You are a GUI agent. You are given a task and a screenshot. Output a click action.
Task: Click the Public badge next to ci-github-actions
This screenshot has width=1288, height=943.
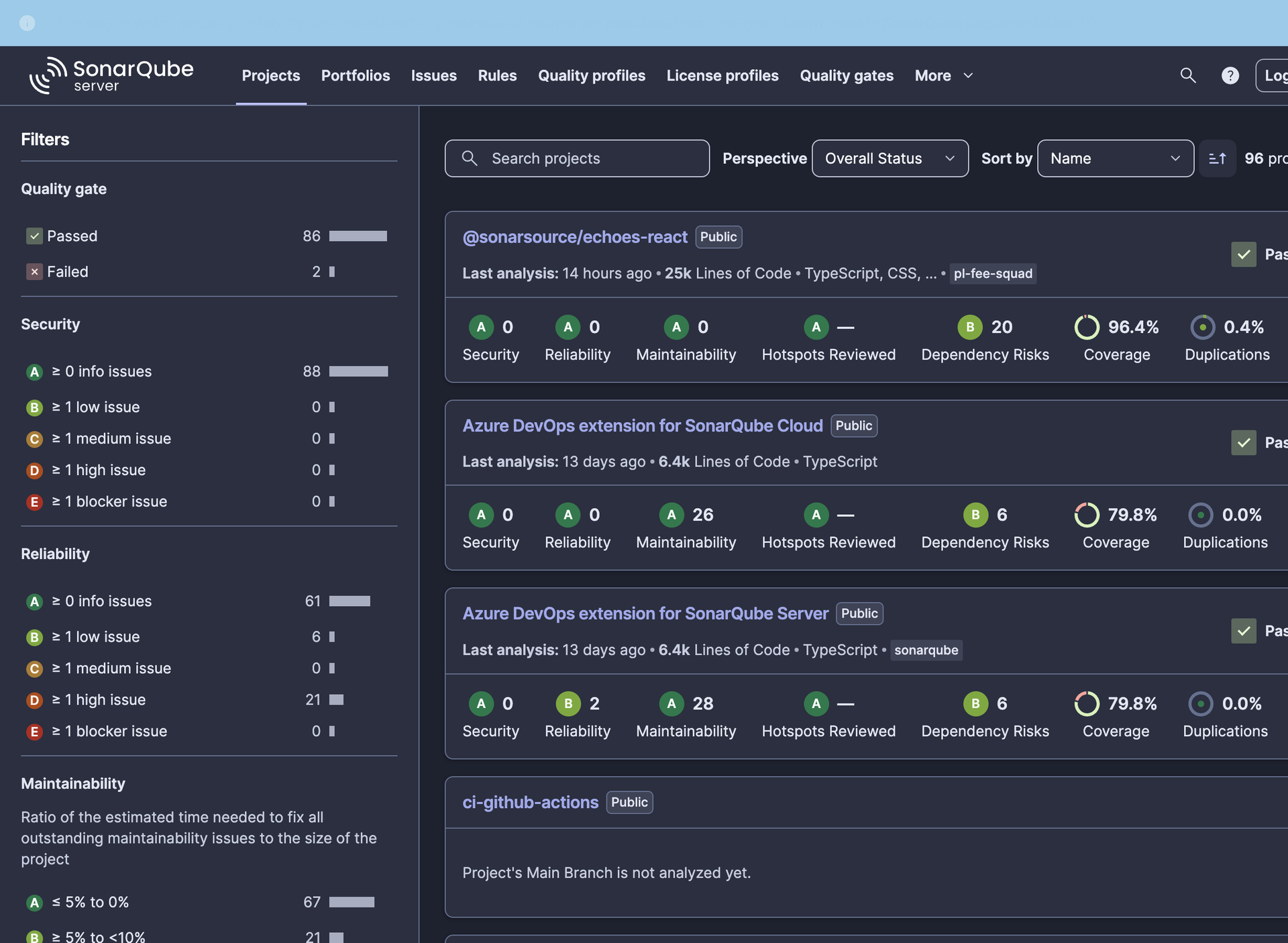[629, 802]
